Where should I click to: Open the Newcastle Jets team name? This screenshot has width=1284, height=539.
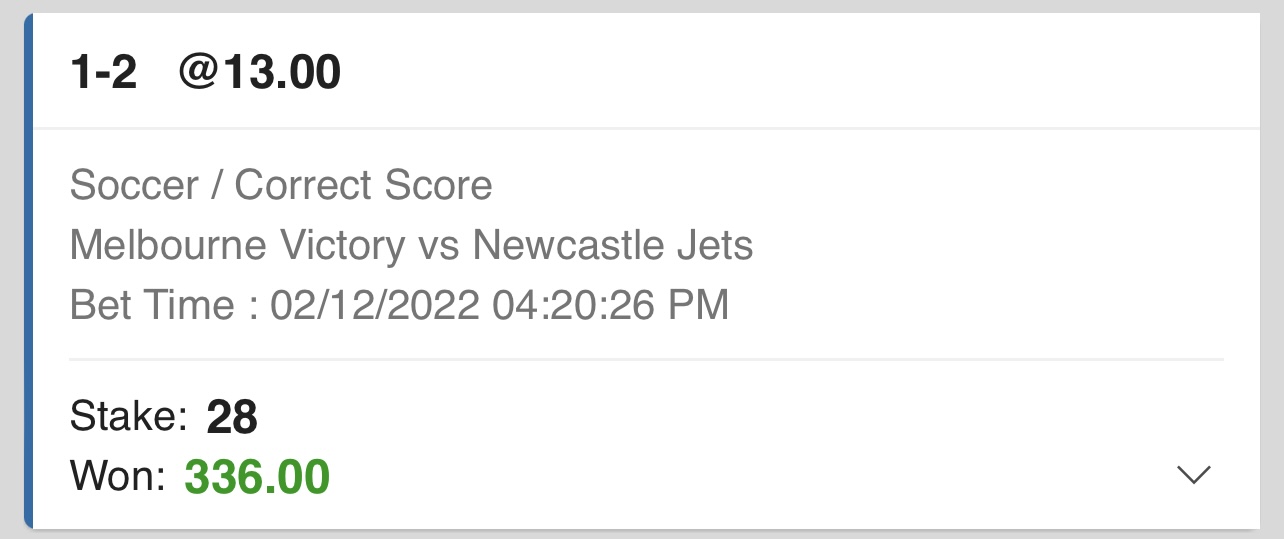coord(613,245)
